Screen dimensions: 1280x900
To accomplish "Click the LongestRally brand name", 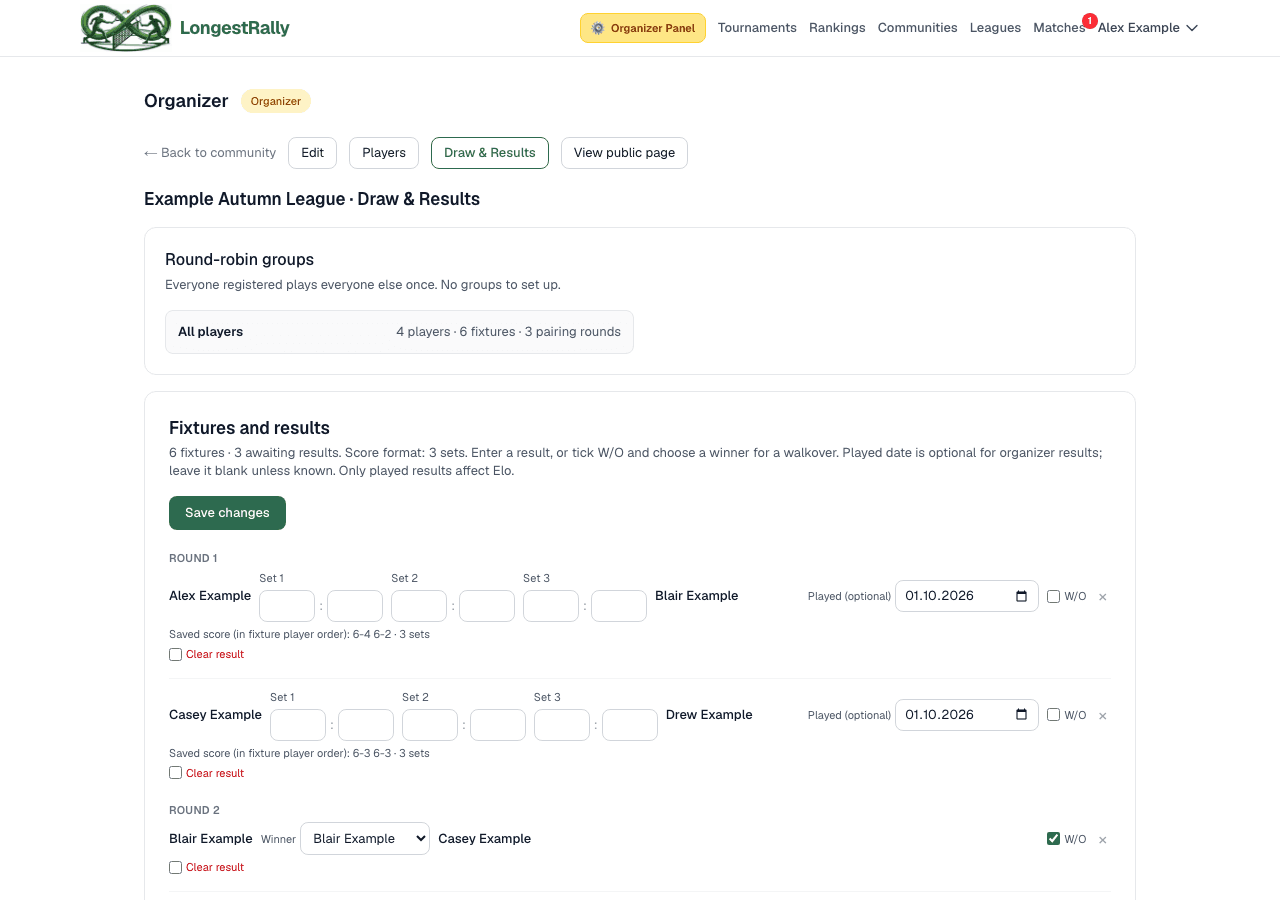I will (x=235, y=28).
